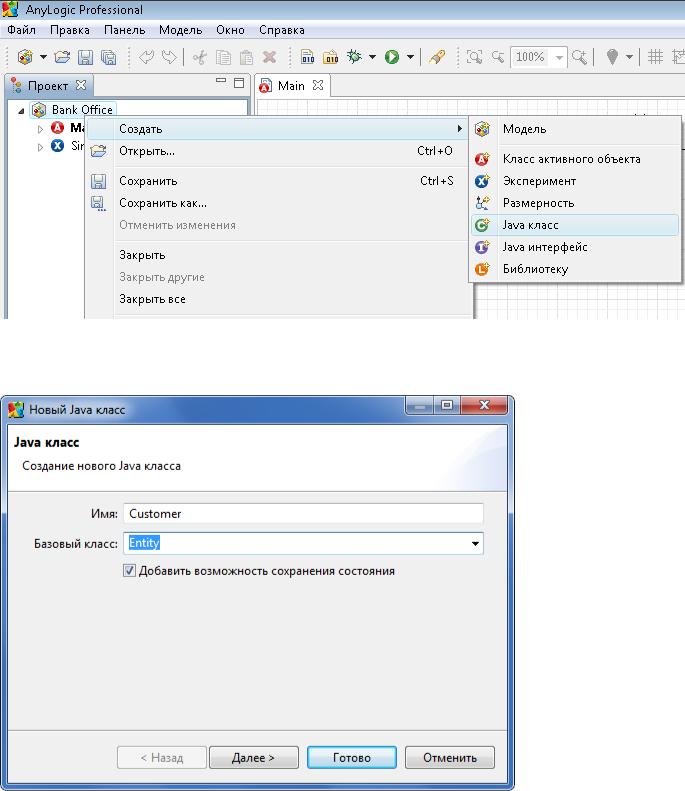Click the Save toolbar icon
Screen dimensions: 685x791
[x=85, y=57]
